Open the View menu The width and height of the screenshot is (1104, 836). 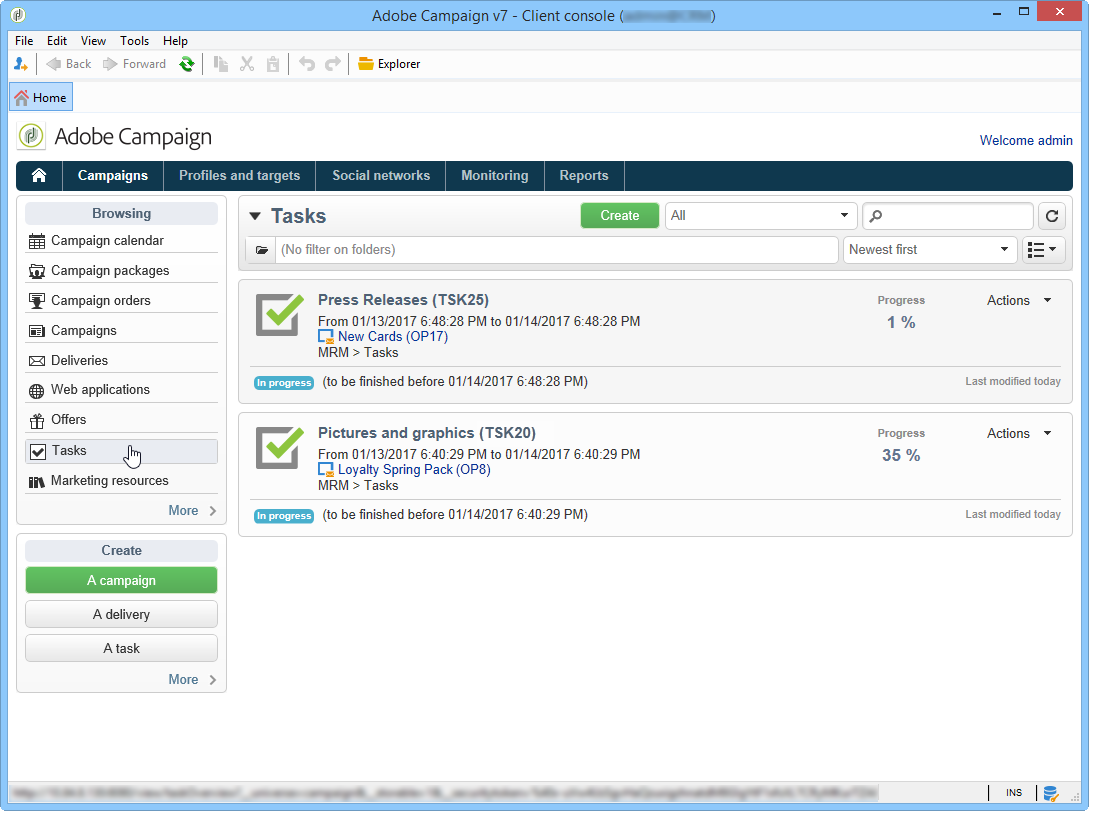point(93,41)
